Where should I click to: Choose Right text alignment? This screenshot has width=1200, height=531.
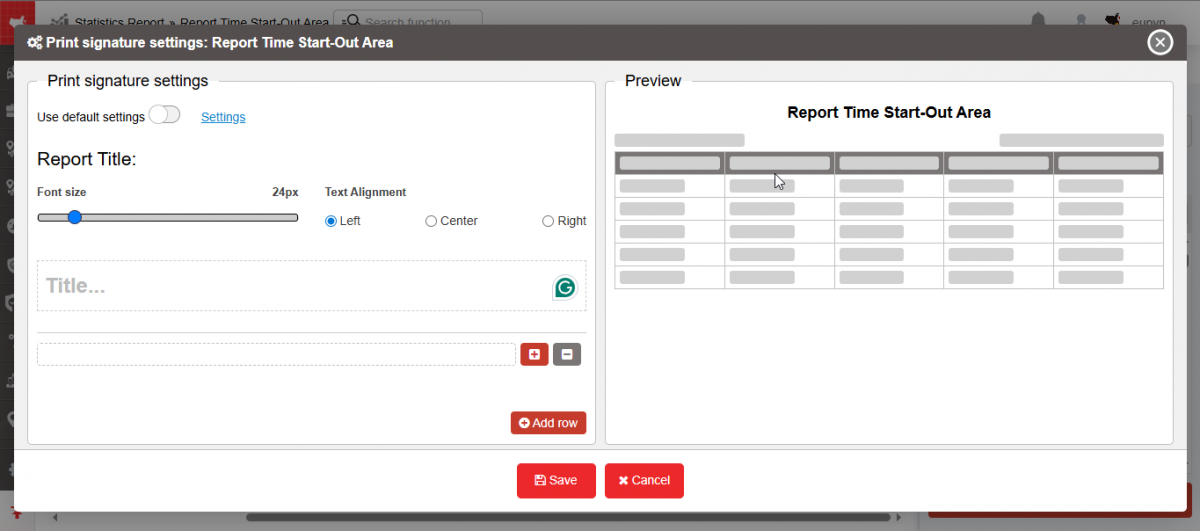(x=547, y=221)
